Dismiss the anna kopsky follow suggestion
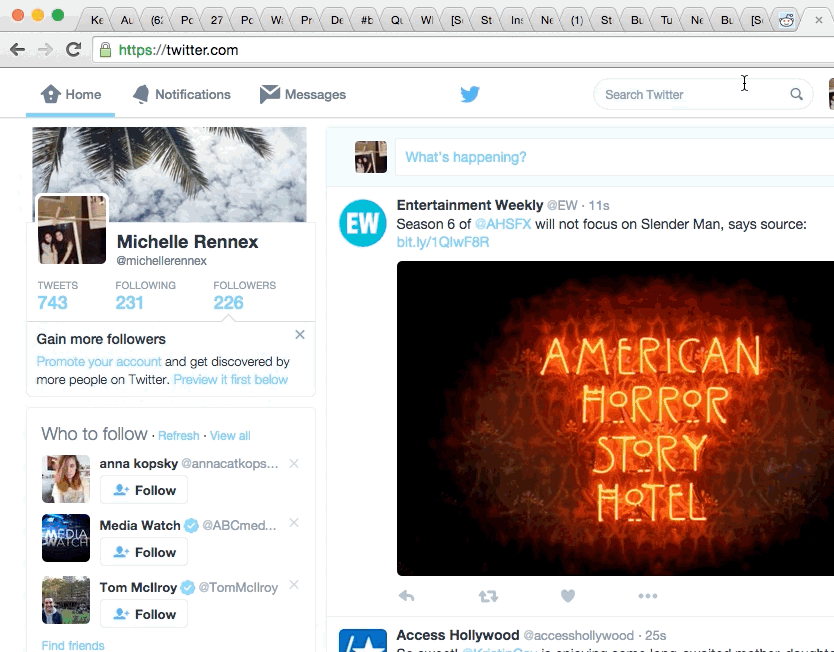Viewport: 834px width, 652px height. 294,463
